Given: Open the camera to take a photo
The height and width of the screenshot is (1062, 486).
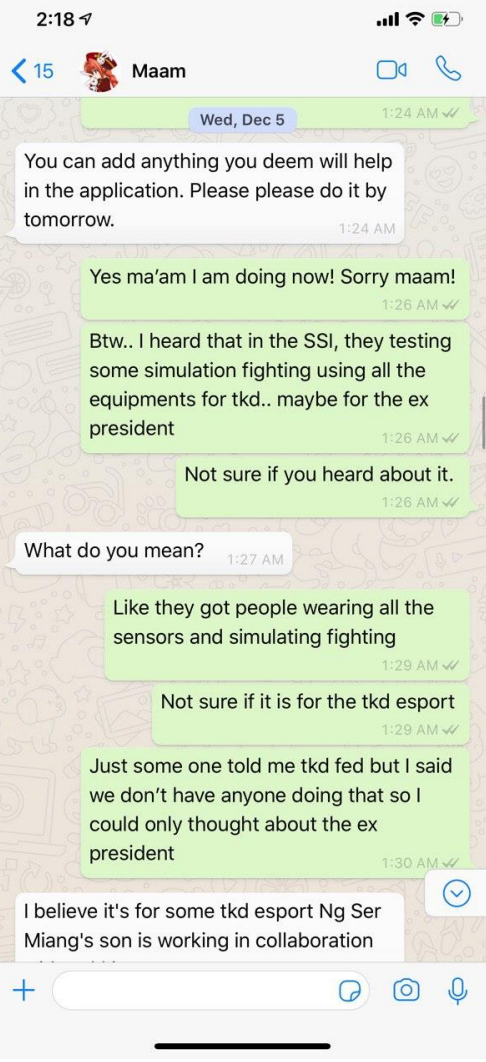Looking at the screenshot, I should coord(406,990).
